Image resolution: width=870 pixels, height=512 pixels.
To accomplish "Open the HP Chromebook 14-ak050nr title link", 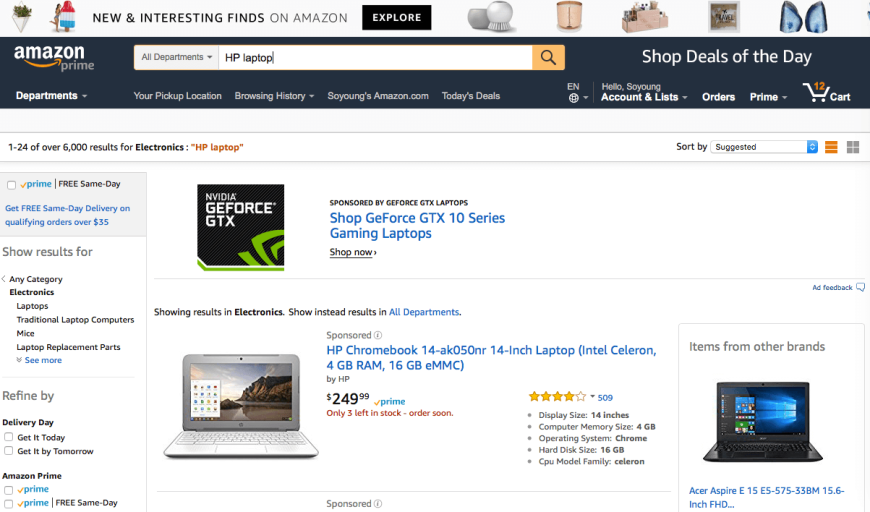I will (x=491, y=358).
